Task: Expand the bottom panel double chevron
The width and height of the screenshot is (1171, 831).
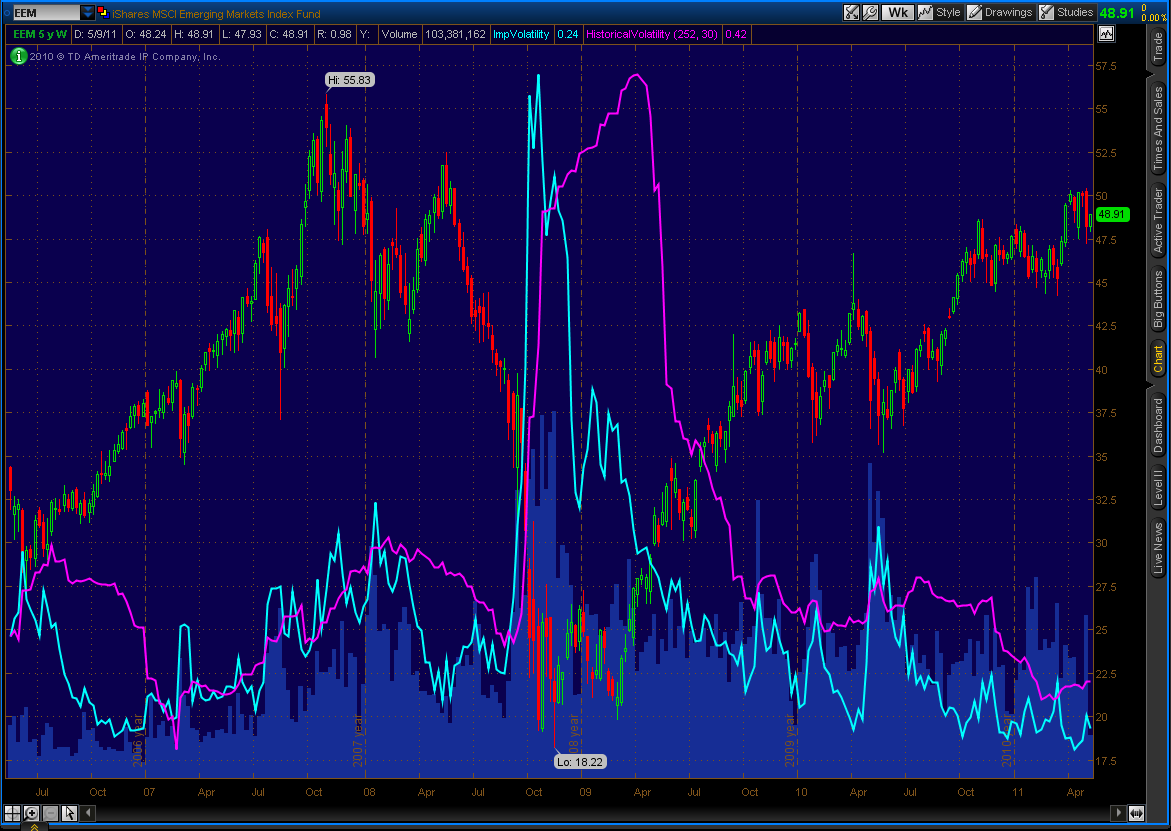Action: [x=35, y=827]
